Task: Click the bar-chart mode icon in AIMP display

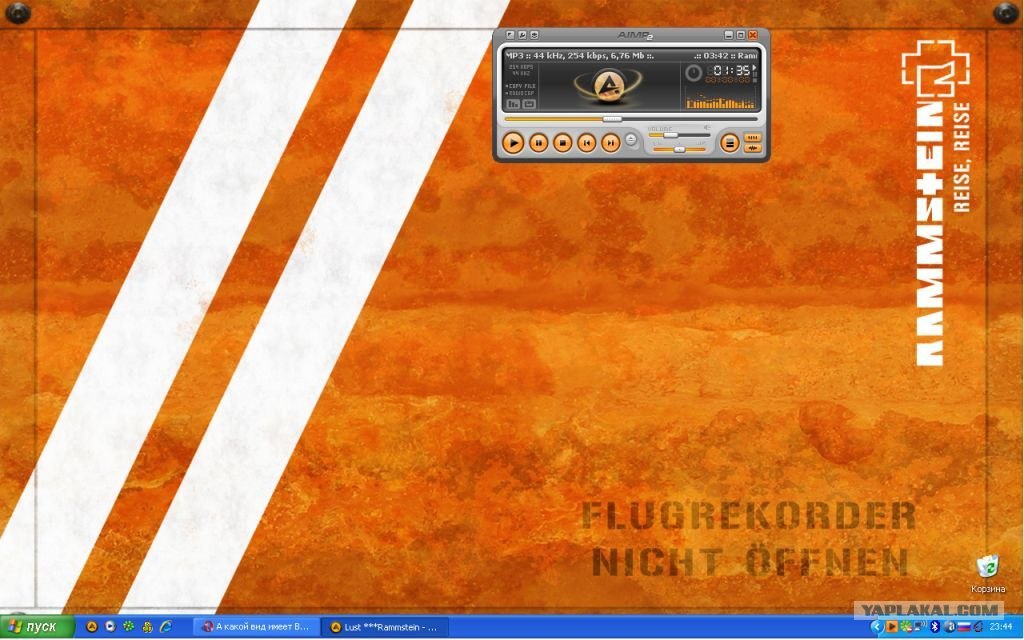Action: coord(513,104)
